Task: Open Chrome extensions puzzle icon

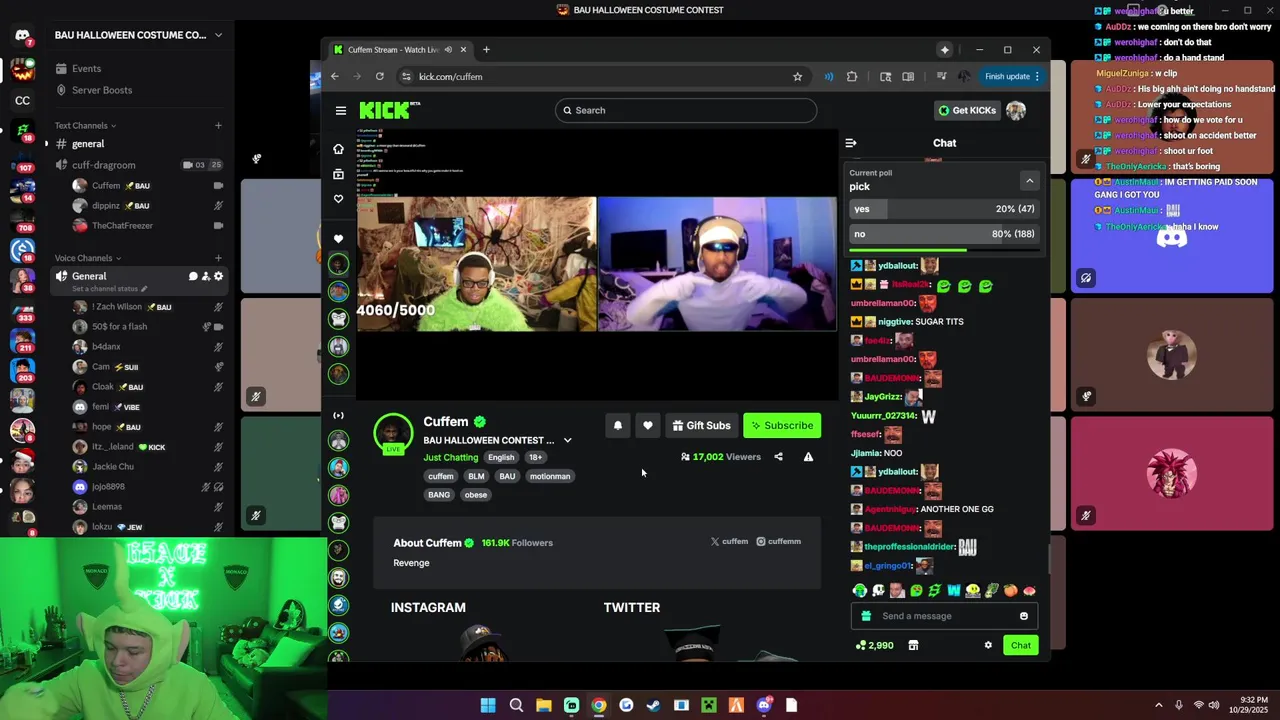Action: click(852, 77)
